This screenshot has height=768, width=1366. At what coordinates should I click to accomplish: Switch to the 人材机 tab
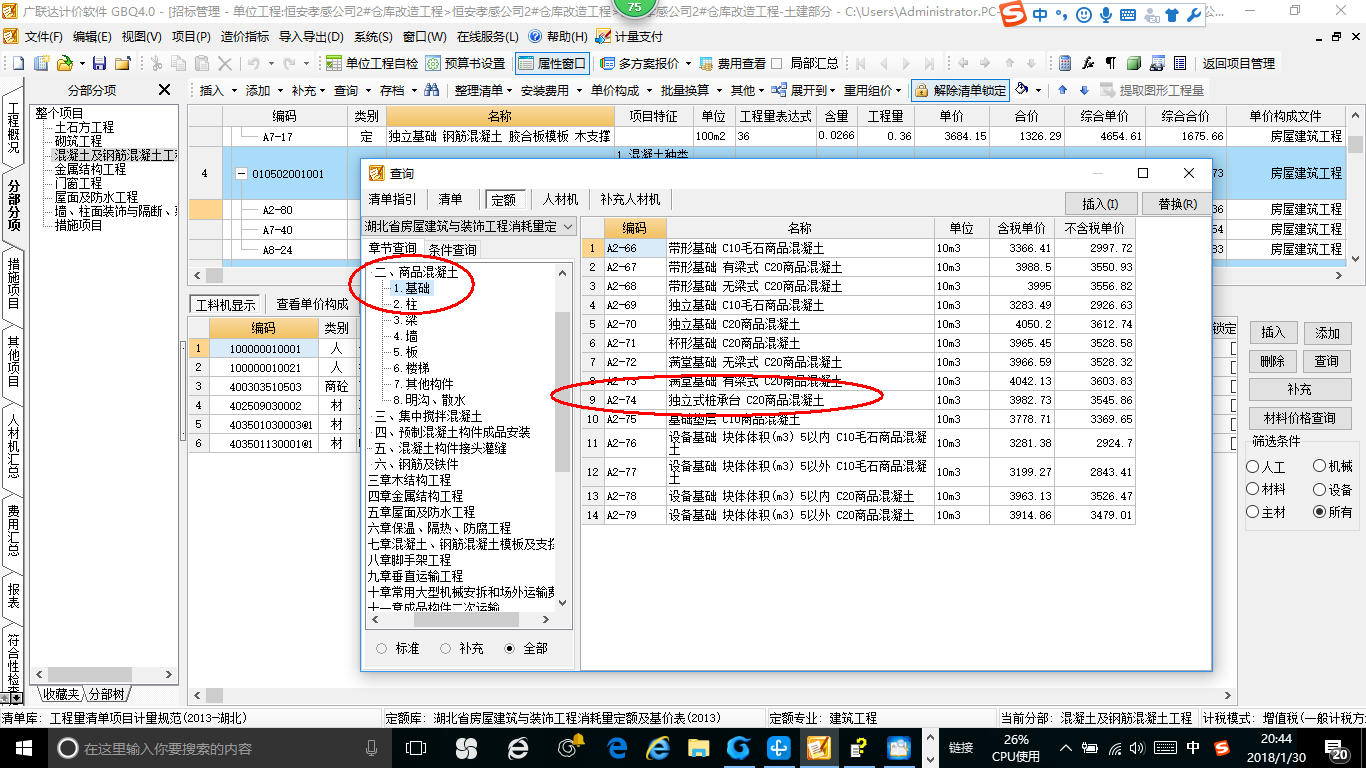click(x=560, y=199)
